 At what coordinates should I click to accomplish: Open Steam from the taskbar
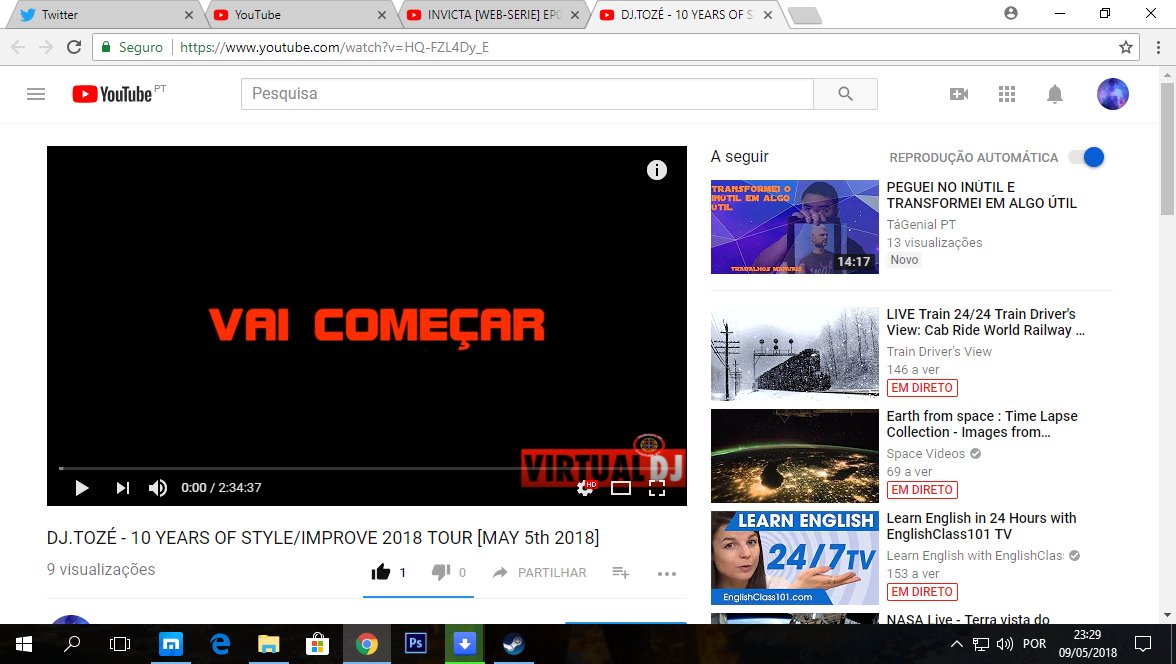pos(513,644)
